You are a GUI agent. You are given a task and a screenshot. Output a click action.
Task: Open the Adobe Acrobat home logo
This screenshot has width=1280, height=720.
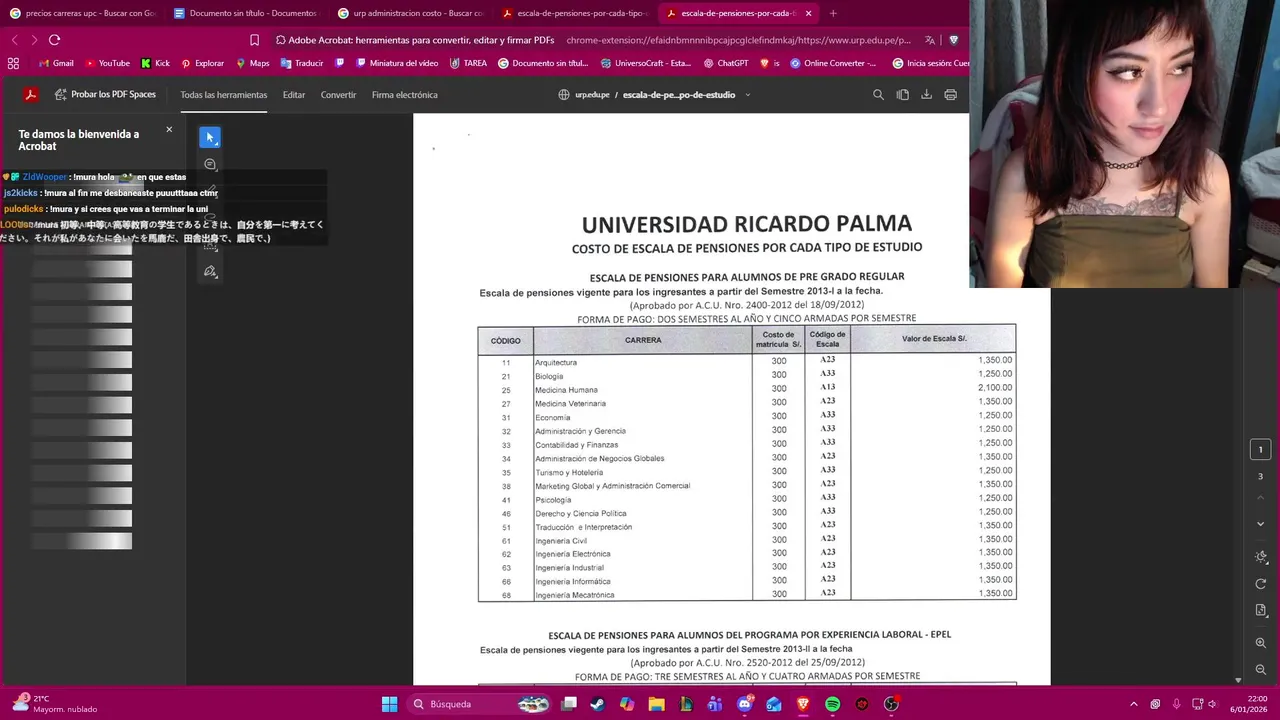click(x=31, y=95)
